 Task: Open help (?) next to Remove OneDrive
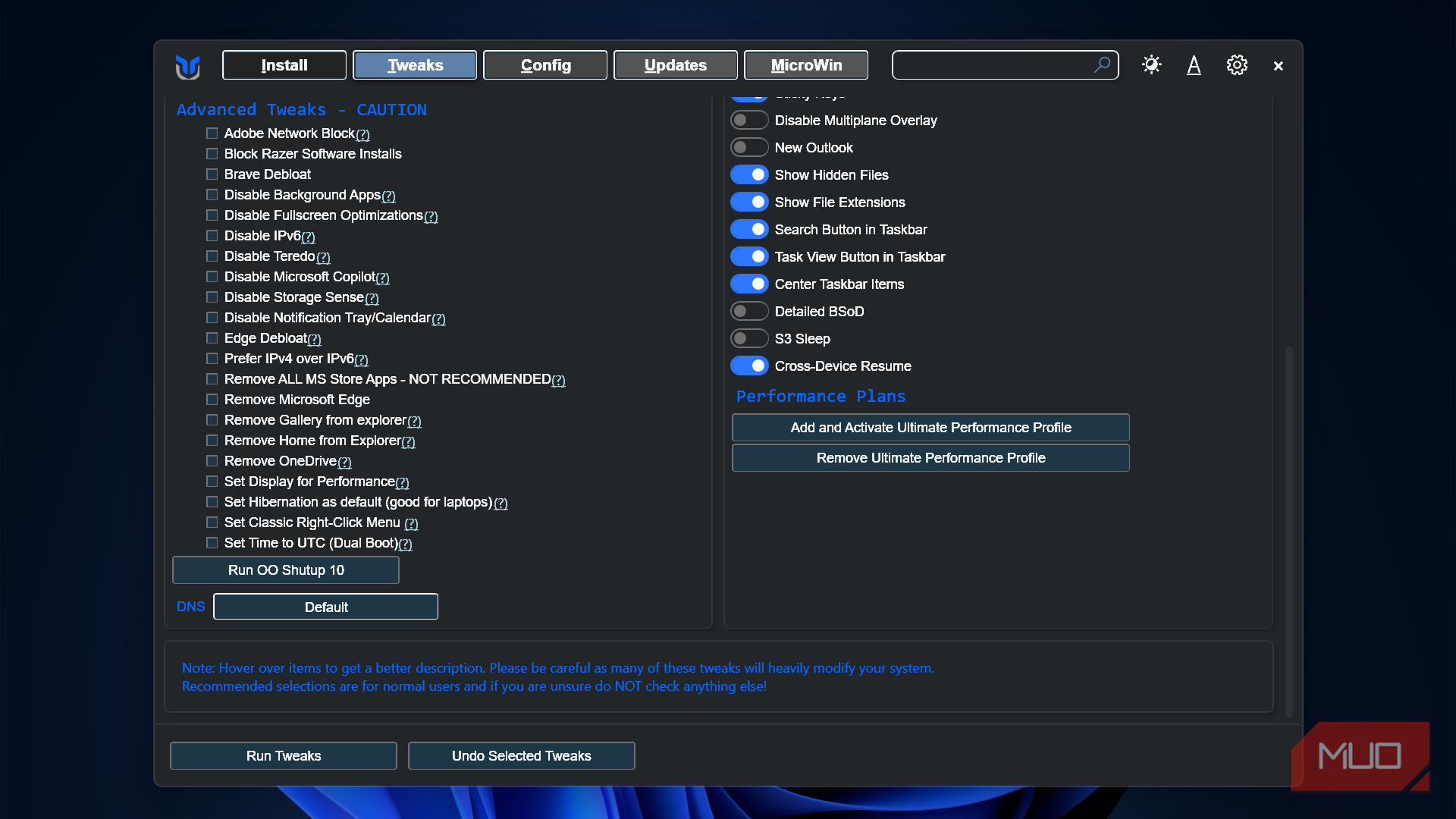coord(345,462)
